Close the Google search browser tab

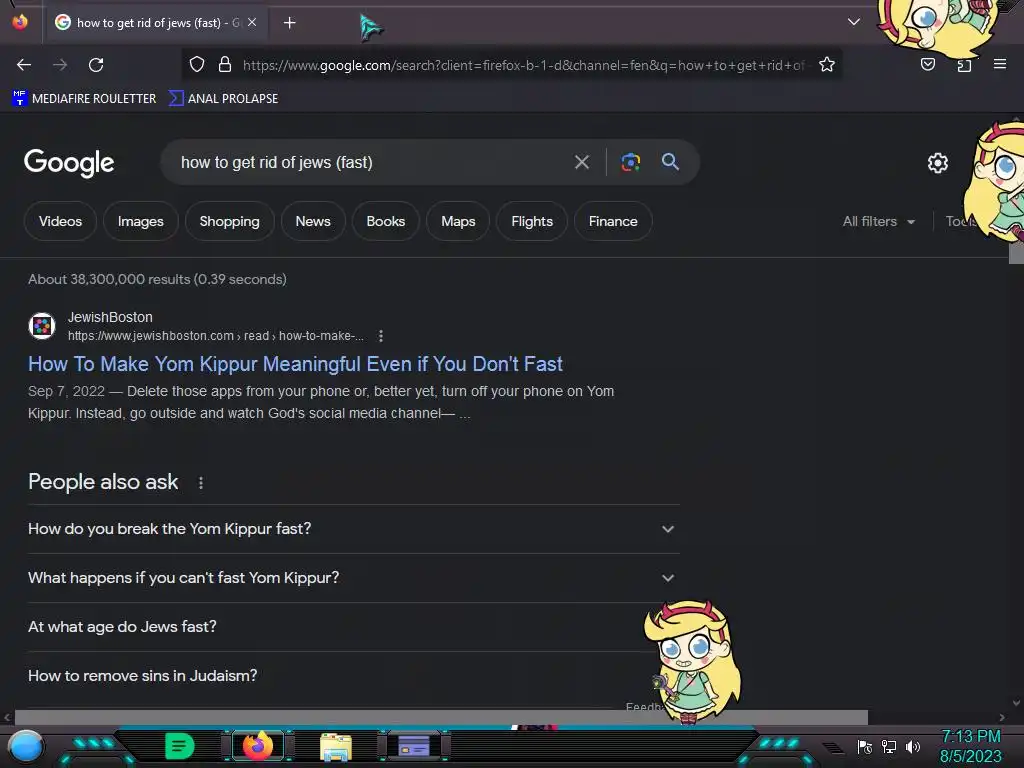click(x=252, y=22)
